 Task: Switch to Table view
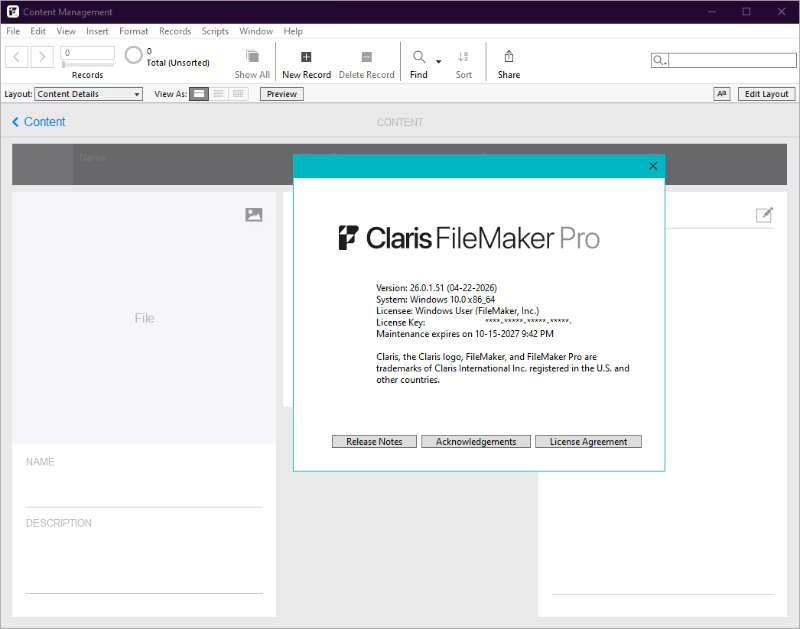tap(238, 94)
